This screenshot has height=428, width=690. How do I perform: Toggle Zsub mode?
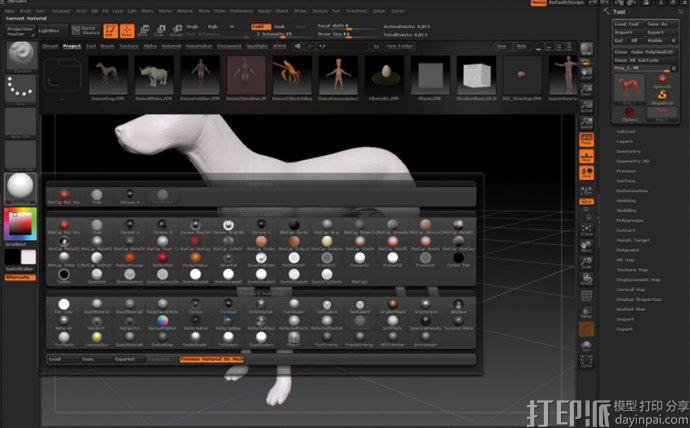[x=279, y=27]
